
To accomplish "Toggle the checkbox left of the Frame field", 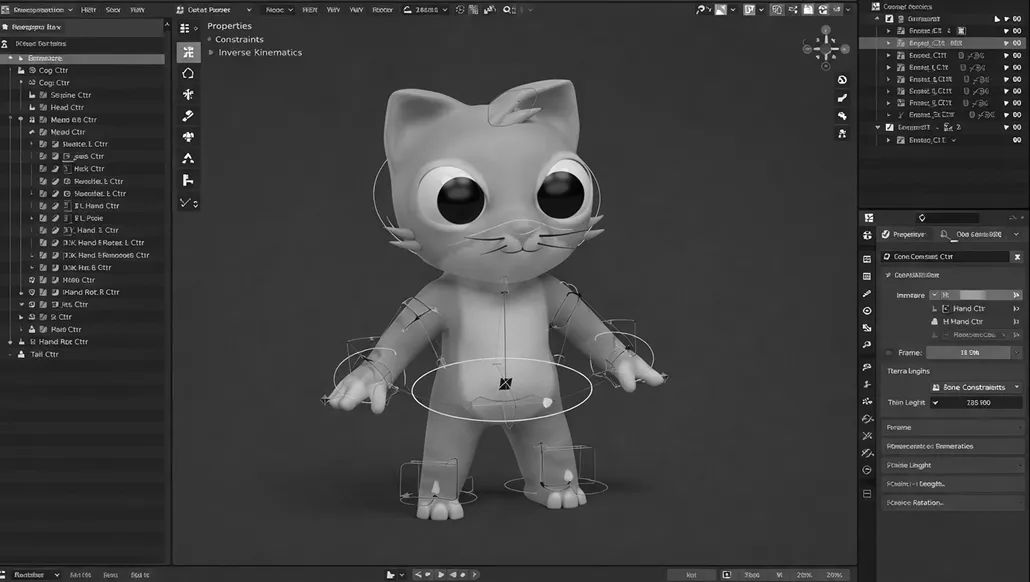I will [x=889, y=353].
